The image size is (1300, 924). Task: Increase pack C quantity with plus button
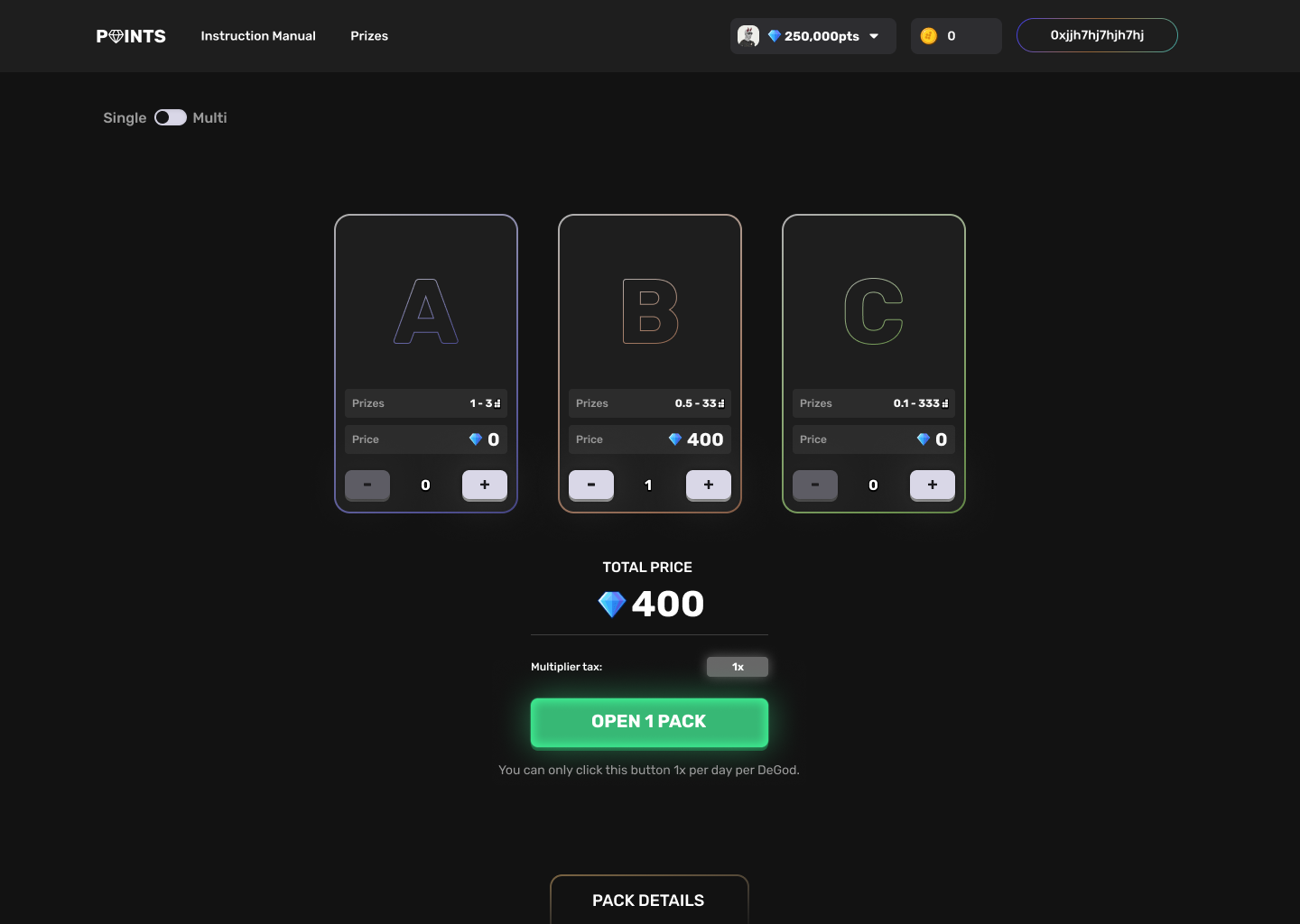[933, 485]
